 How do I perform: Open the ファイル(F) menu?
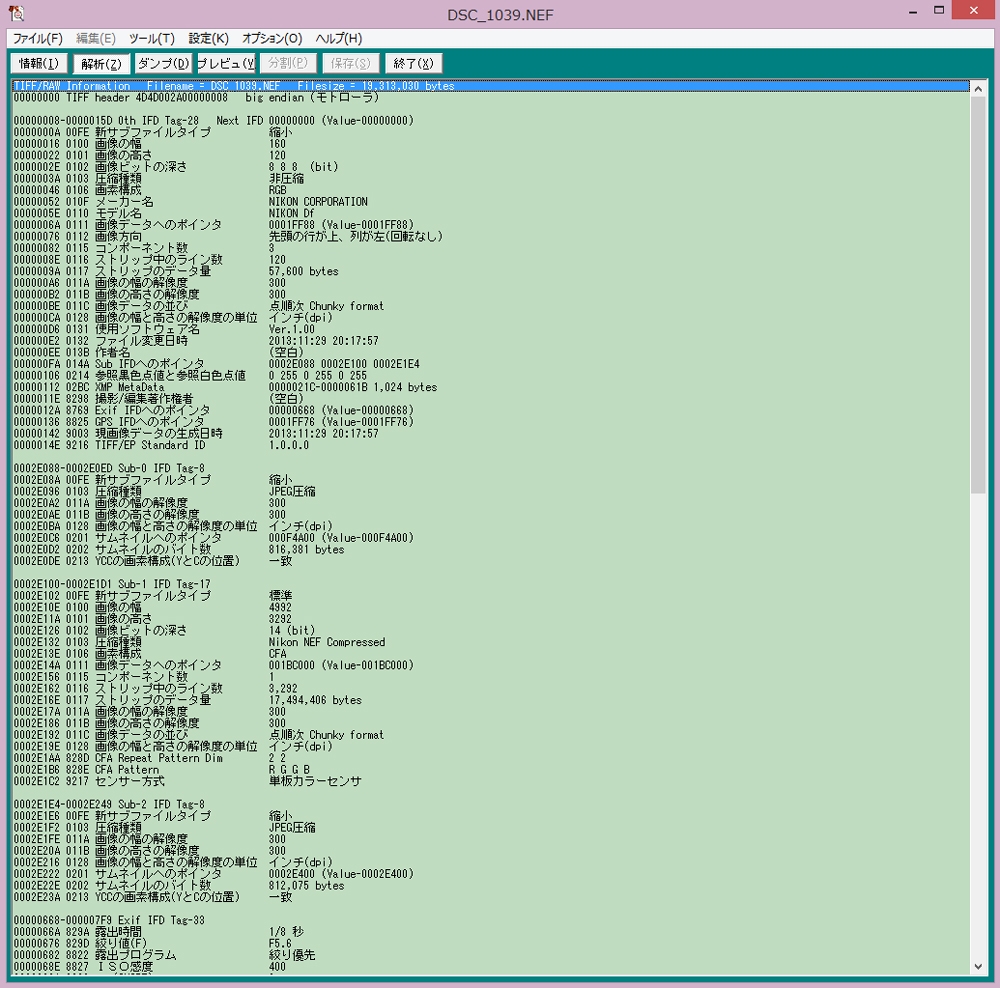38,38
